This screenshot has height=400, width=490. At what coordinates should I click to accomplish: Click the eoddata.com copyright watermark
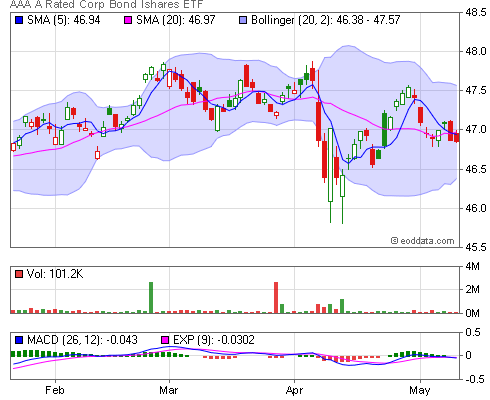tap(422, 241)
